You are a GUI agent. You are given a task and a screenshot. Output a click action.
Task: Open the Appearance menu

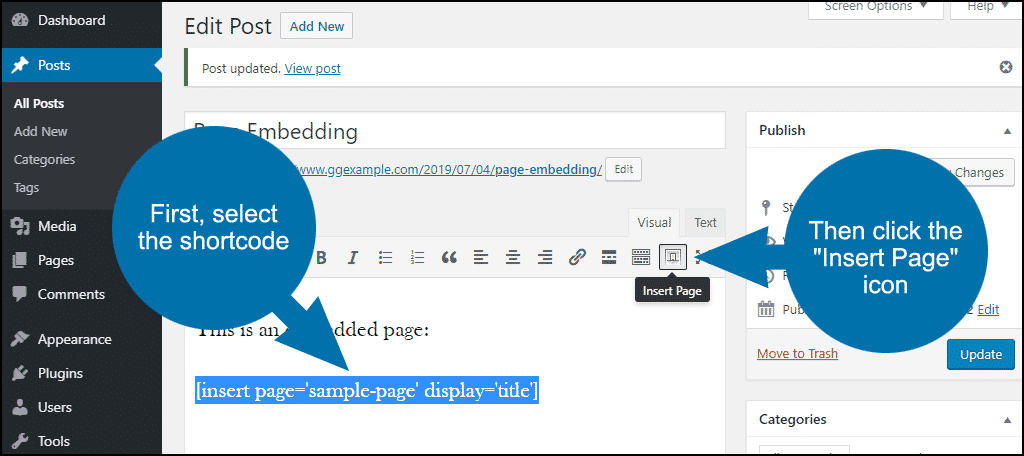pyautogui.click(x=81, y=339)
